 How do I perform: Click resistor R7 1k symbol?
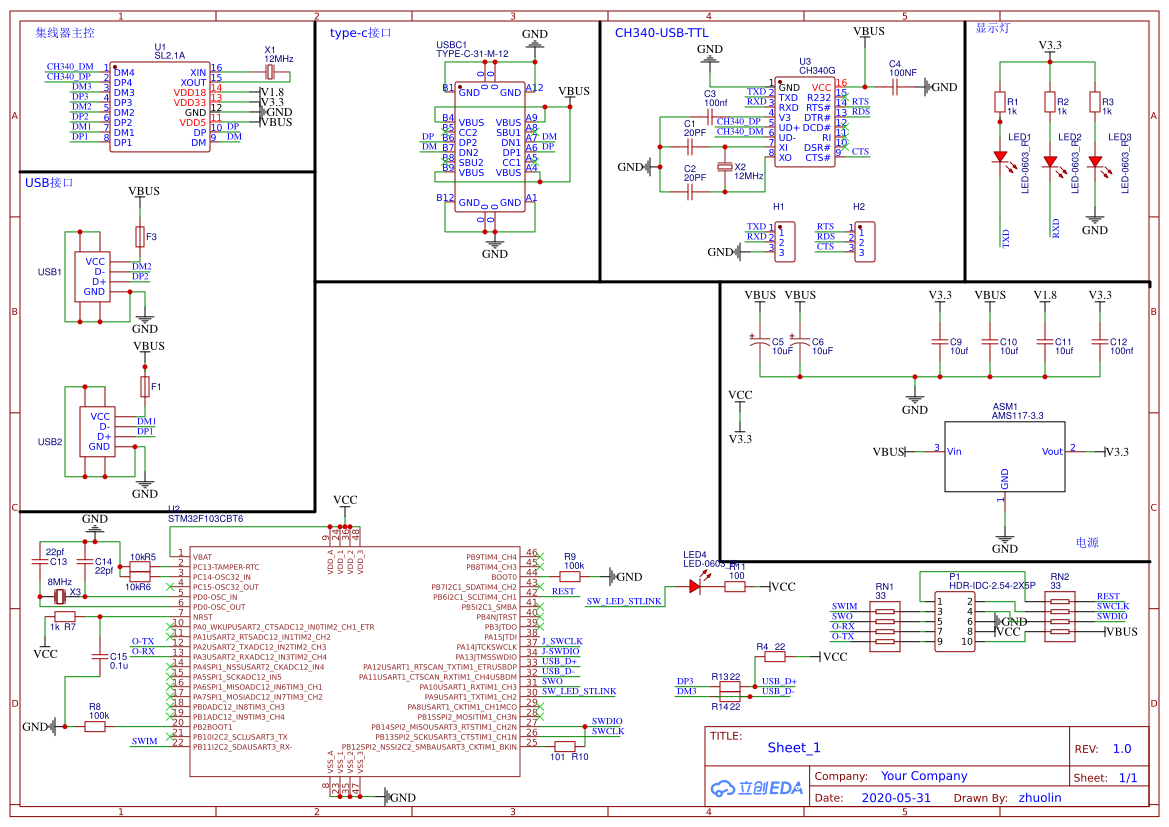pyautogui.click(x=65, y=617)
